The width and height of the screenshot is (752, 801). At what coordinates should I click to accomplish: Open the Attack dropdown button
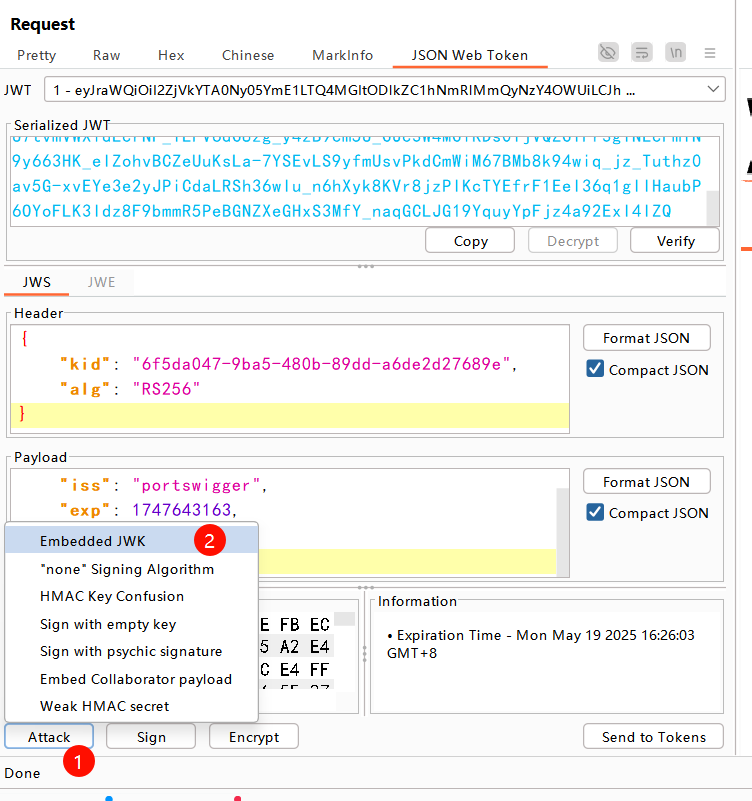click(x=49, y=737)
